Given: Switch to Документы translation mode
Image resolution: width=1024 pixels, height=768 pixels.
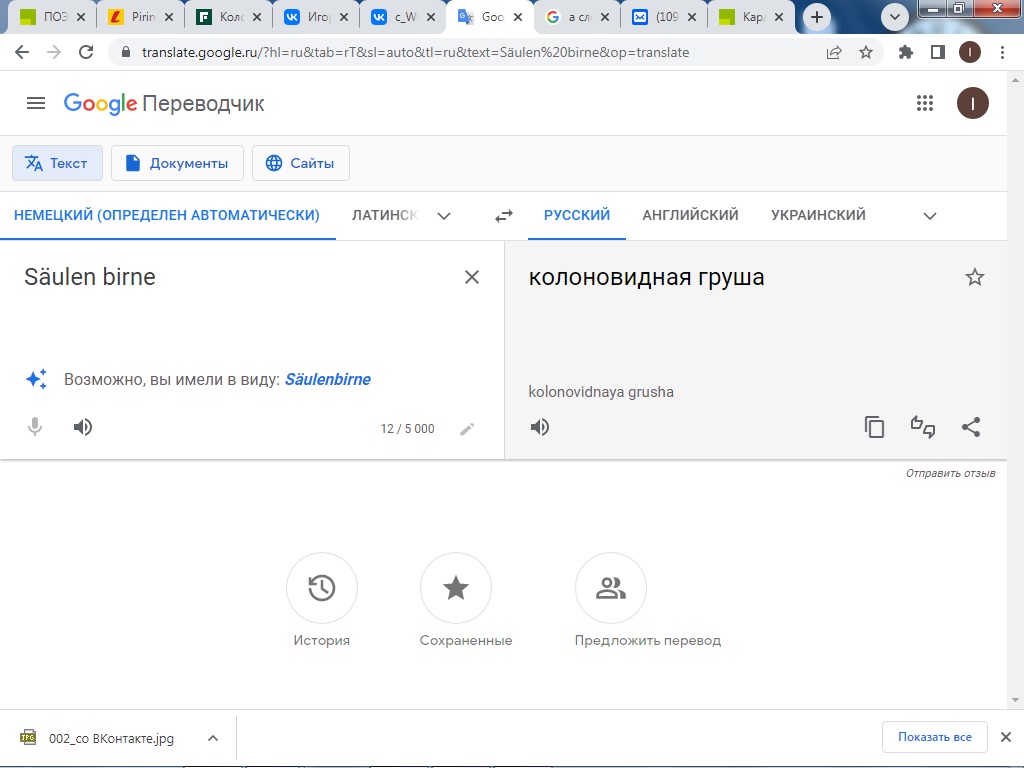Looking at the screenshot, I should (177, 163).
